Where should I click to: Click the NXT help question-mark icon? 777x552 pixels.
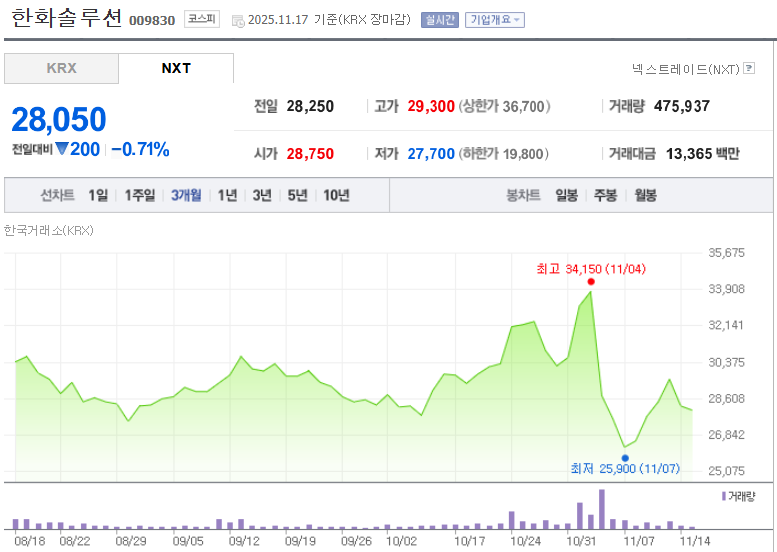pos(750,68)
